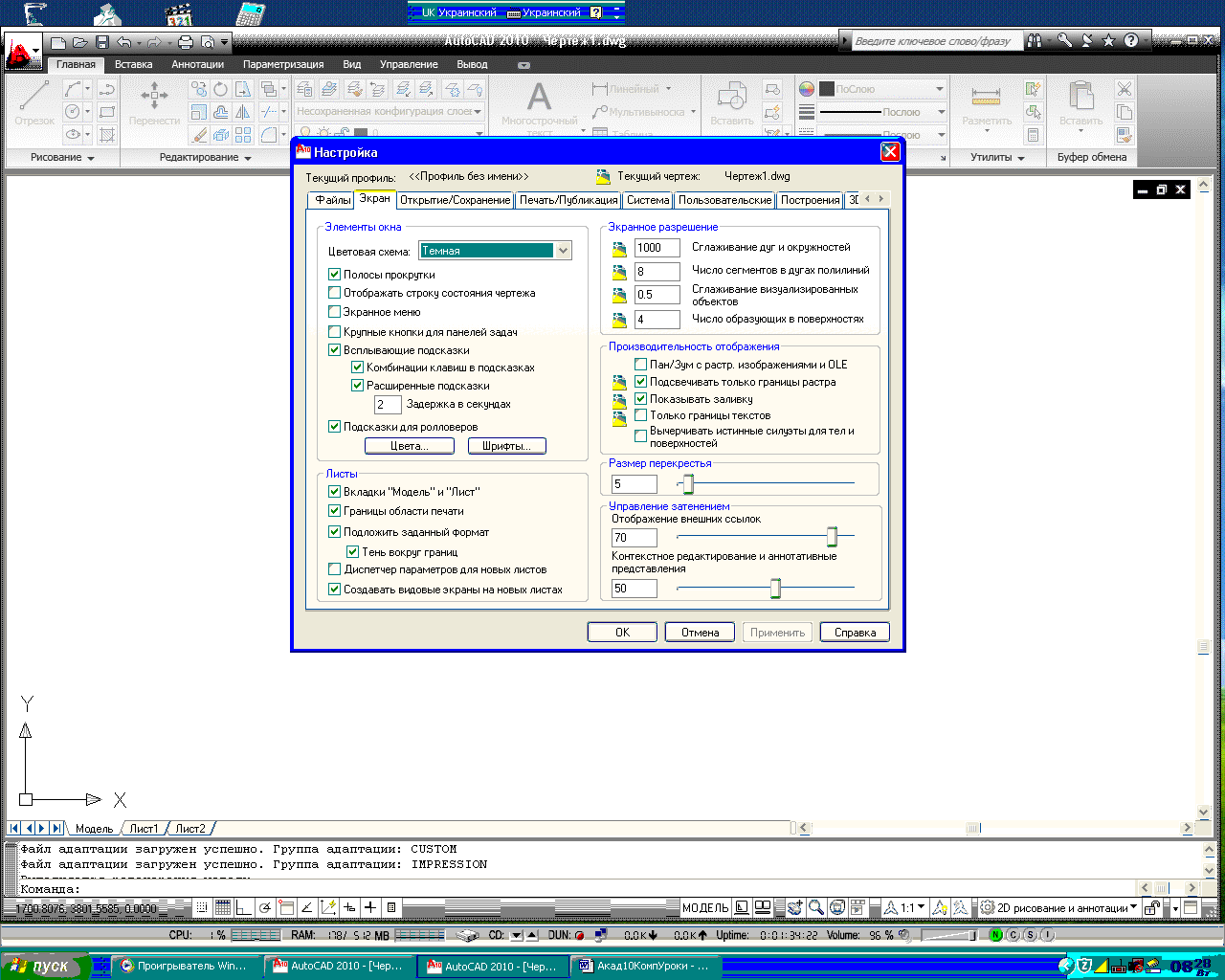Enable Крупные кнопки для панелей задач
The height and width of the screenshot is (980, 1225).
coord(334,332)
